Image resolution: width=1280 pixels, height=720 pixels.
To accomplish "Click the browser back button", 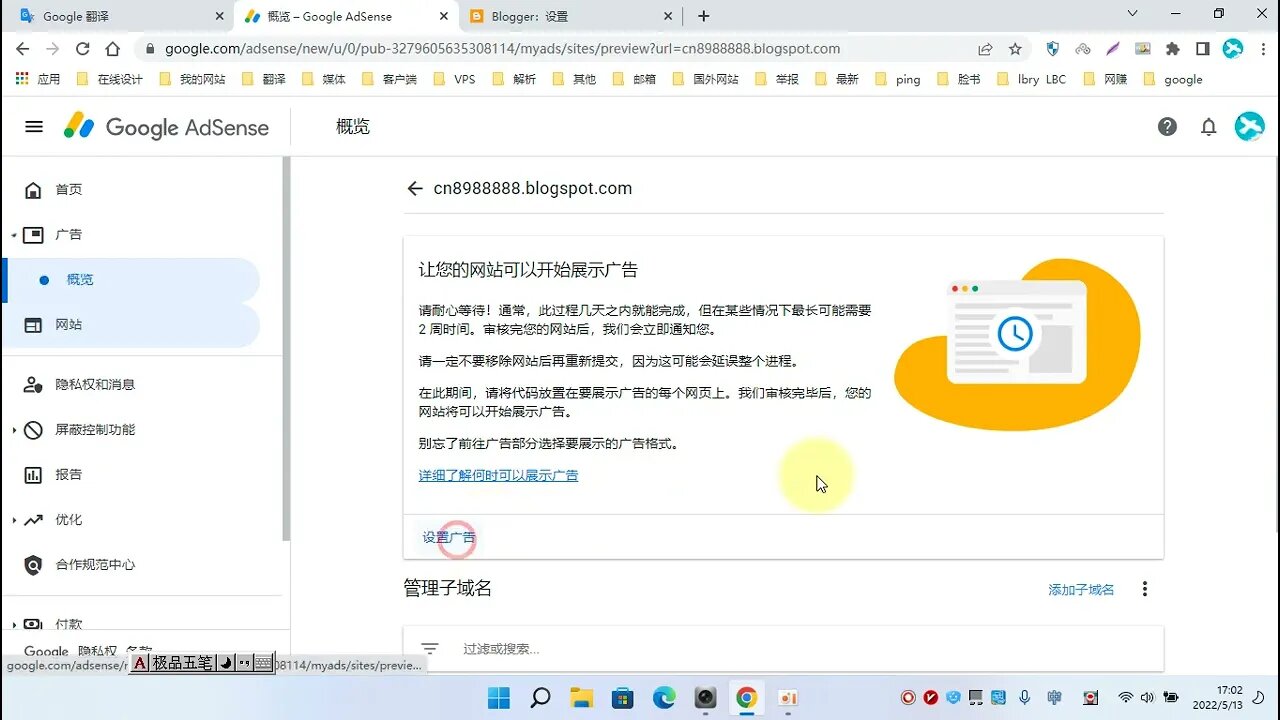I will 23,48.
